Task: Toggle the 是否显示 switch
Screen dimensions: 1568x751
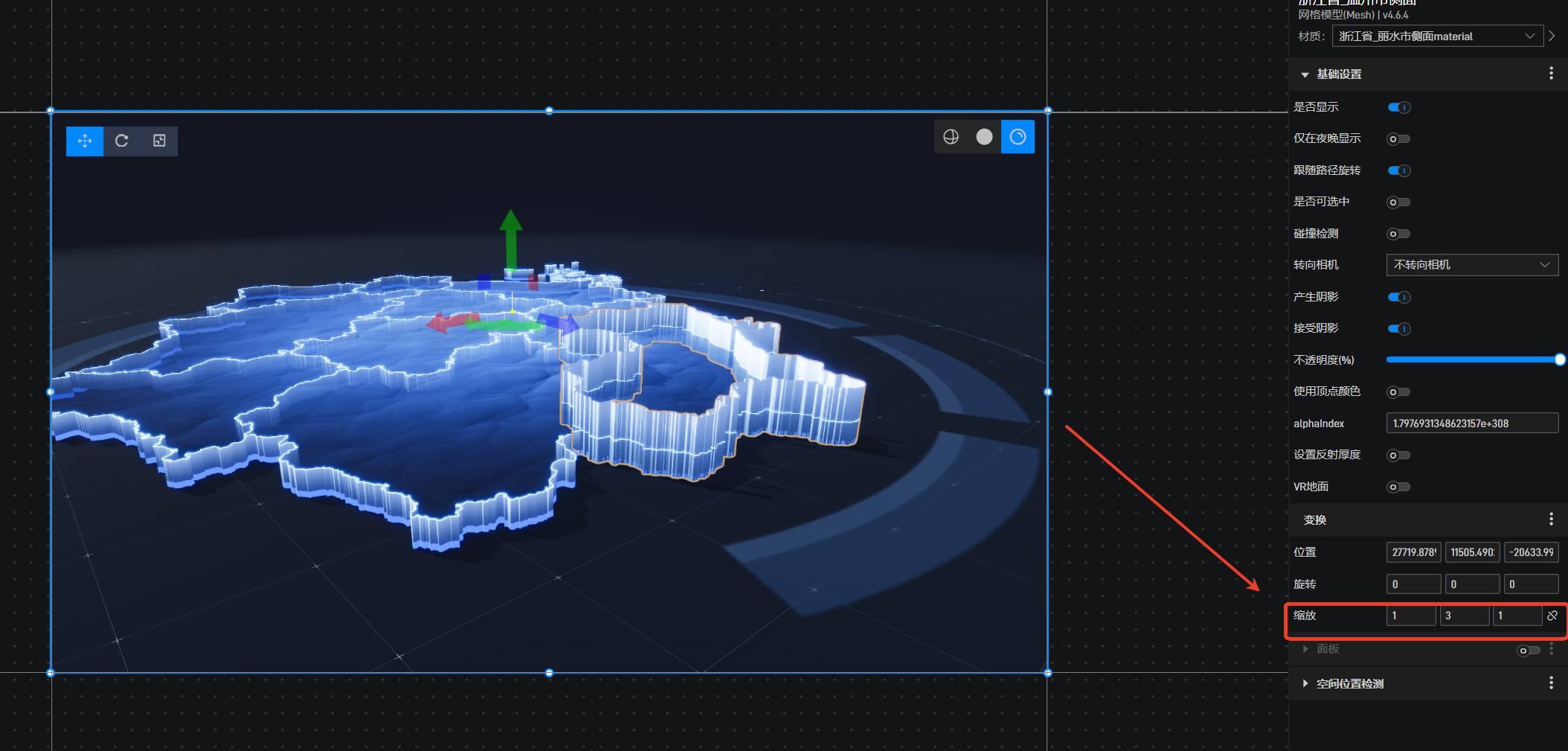Action: pos(1398,107)
